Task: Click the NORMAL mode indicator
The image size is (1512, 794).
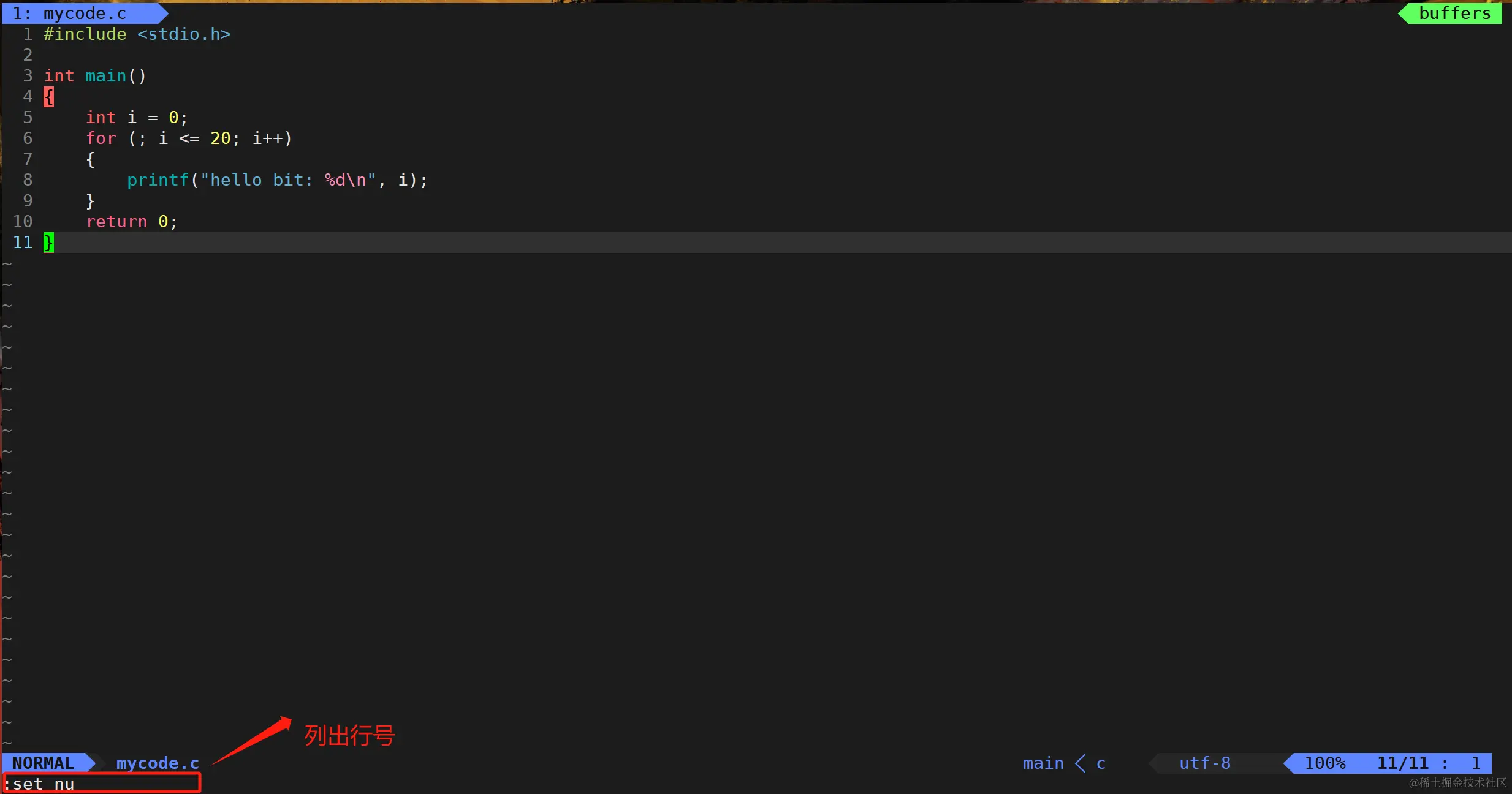Action: 44,763
